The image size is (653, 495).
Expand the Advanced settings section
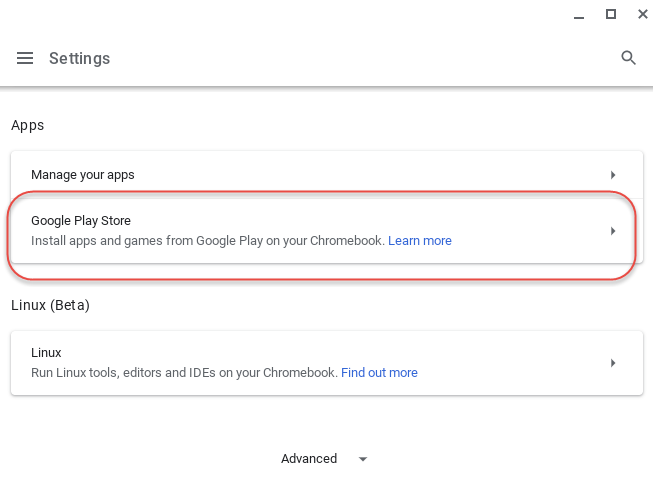point(309,459)
